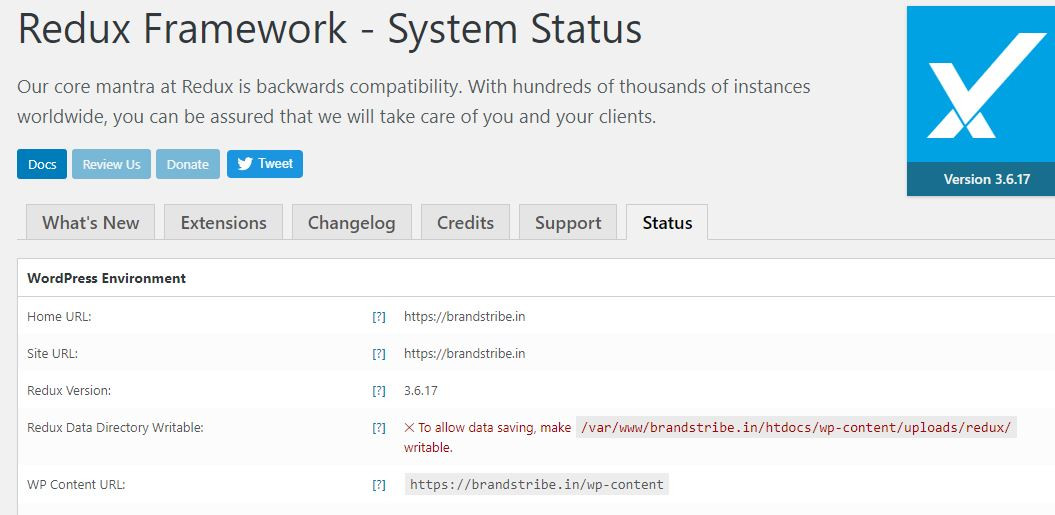Click the Redux Version value 3.6.17

(421, 390)
